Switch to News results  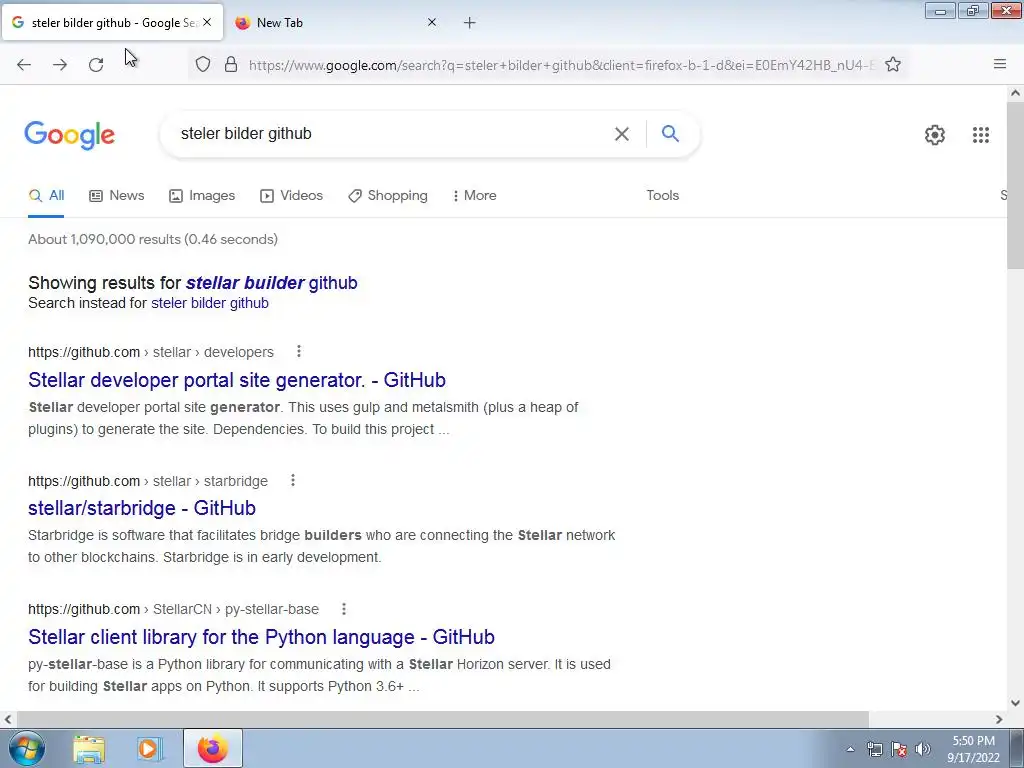(117, 195)
